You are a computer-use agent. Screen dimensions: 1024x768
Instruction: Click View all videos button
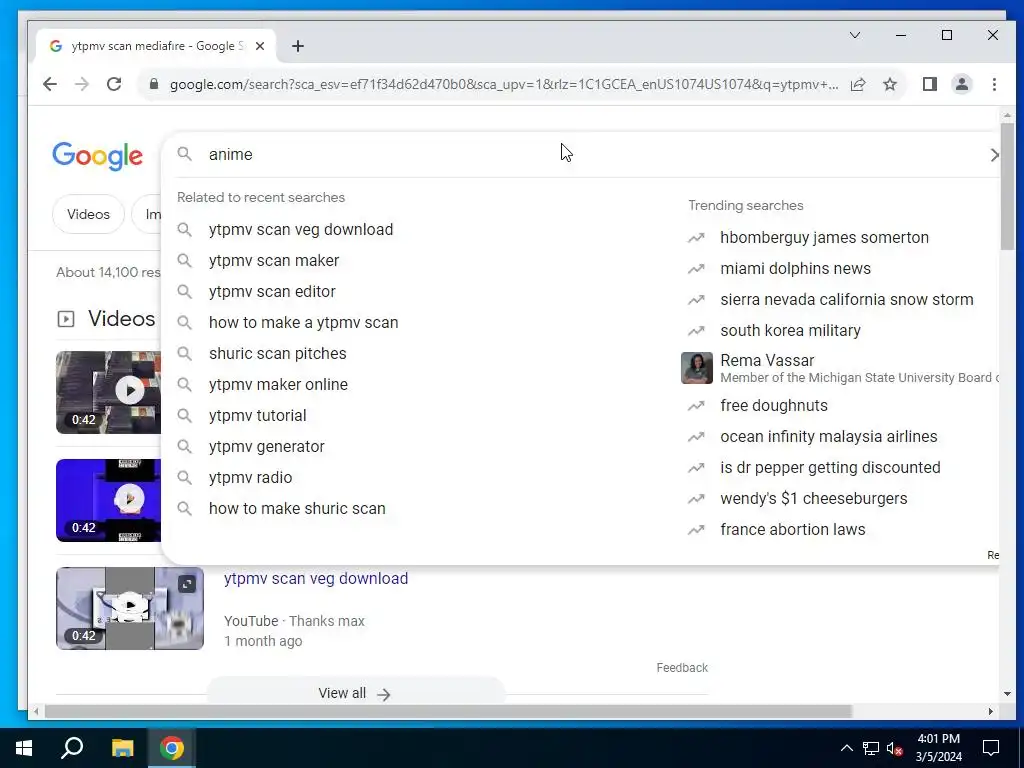pos(355,694)
